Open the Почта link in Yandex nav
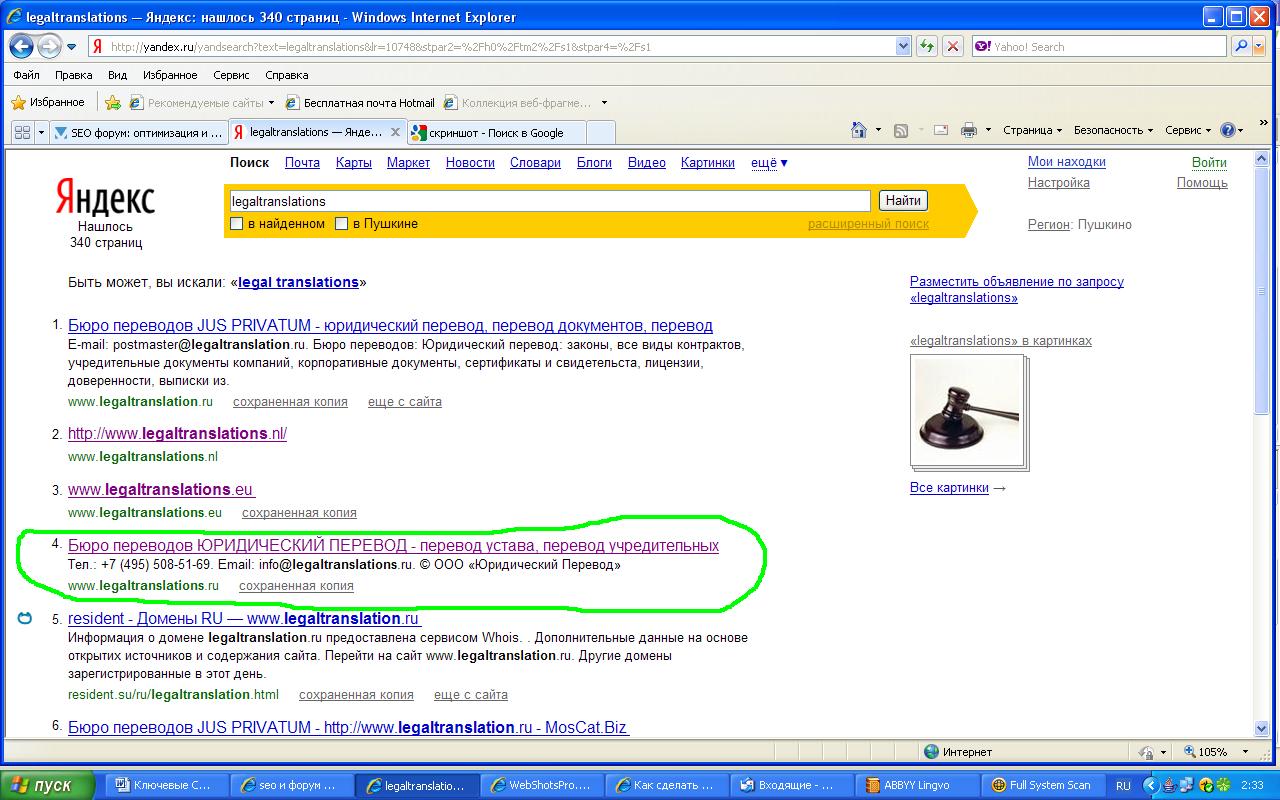Image resolution: width=1280 pixels, height=800 pixels. click(x=302, y=163)
